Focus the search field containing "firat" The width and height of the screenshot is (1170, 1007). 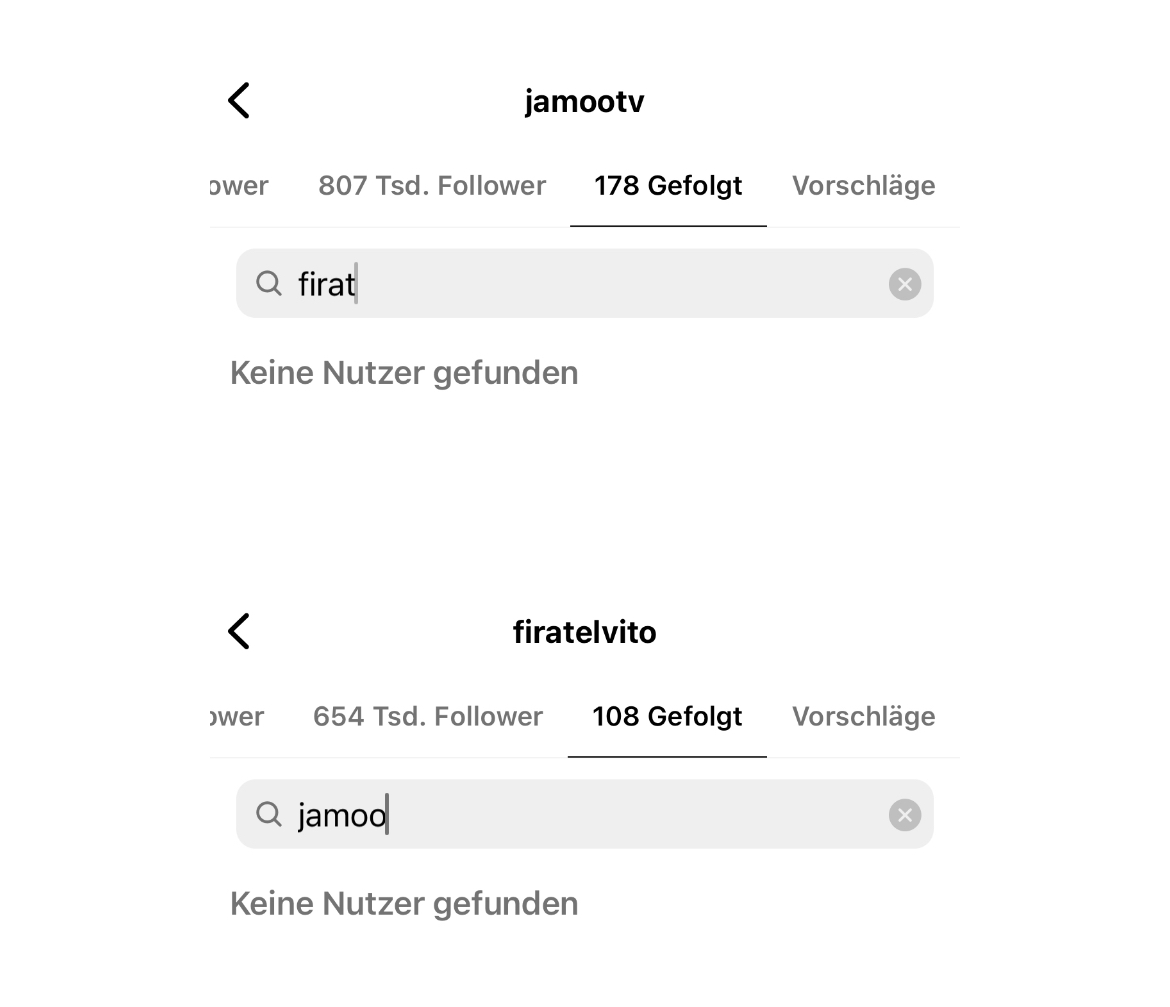[x=600, y=285]
